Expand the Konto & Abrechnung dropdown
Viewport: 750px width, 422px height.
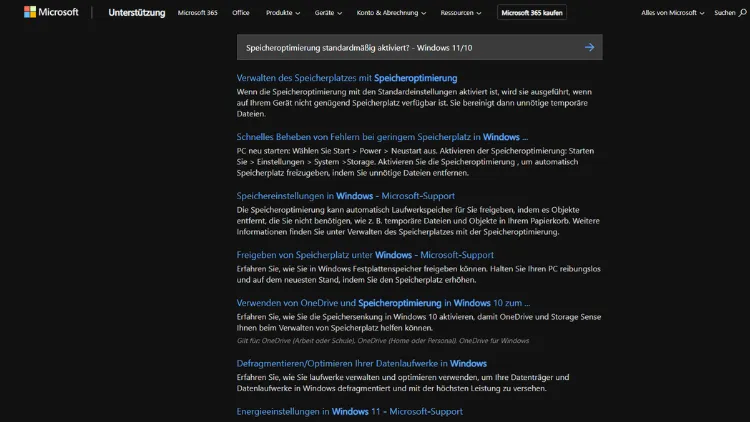[x=391, y=13]
